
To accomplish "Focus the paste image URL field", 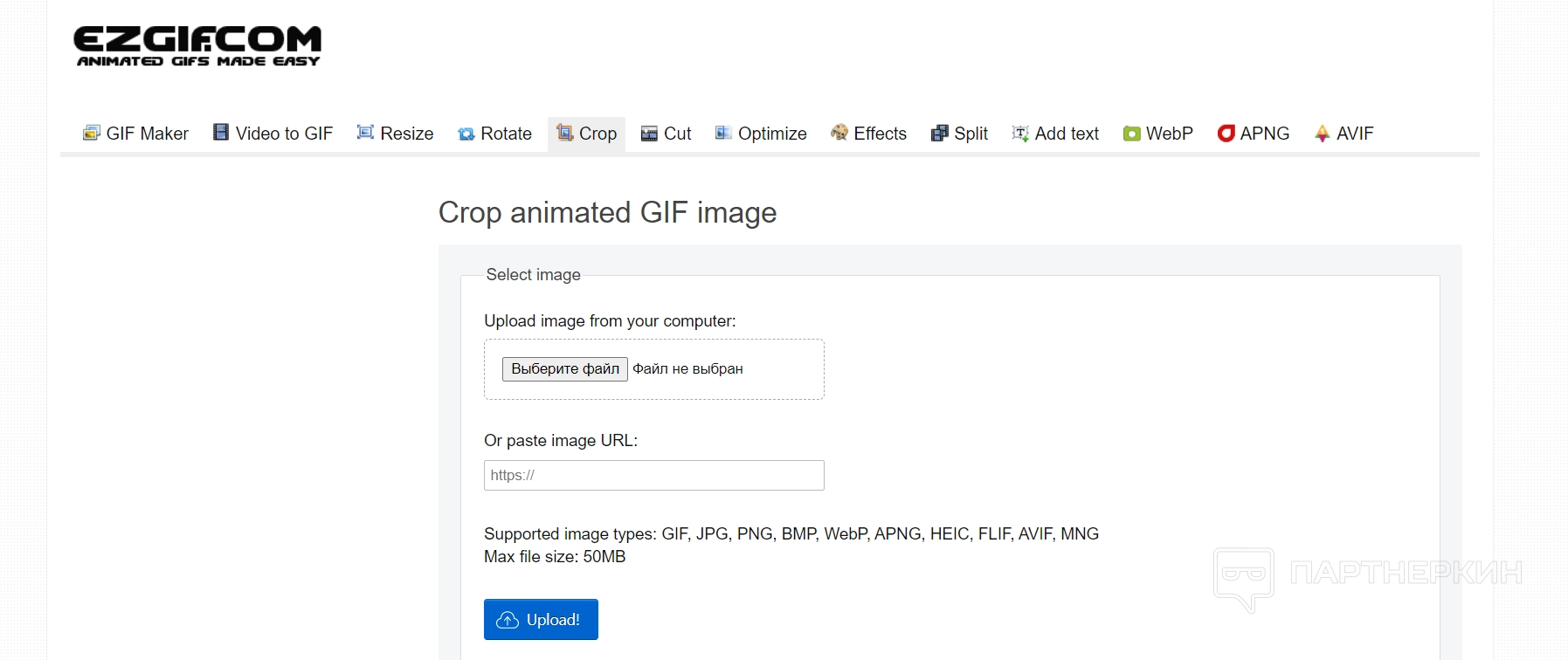I will click(x=654, y=476).
